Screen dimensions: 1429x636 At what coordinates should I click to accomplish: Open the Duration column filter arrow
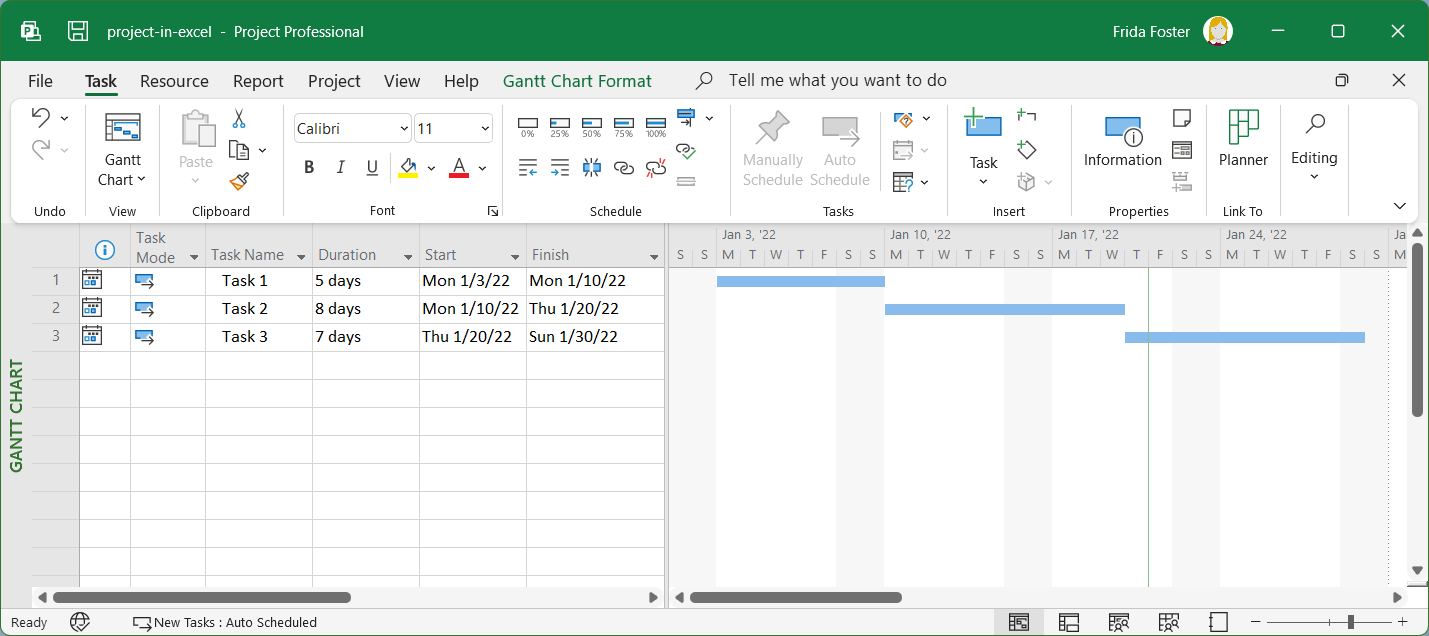pyautogui.click(x=408, y=257)
